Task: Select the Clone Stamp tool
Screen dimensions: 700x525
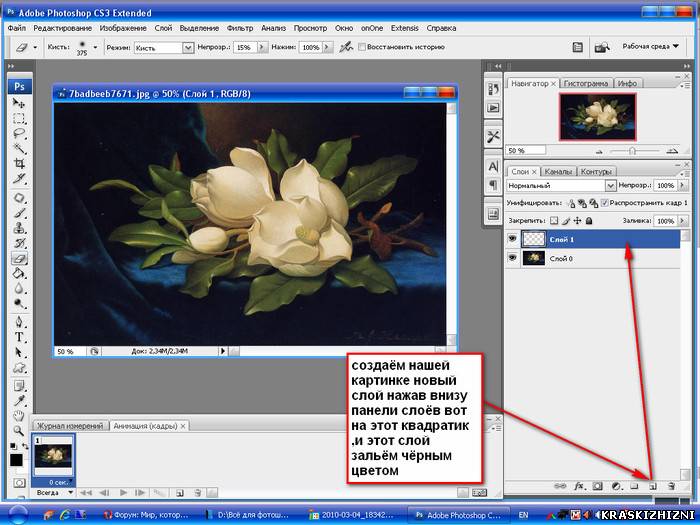Action: click(x=19, y=228)
